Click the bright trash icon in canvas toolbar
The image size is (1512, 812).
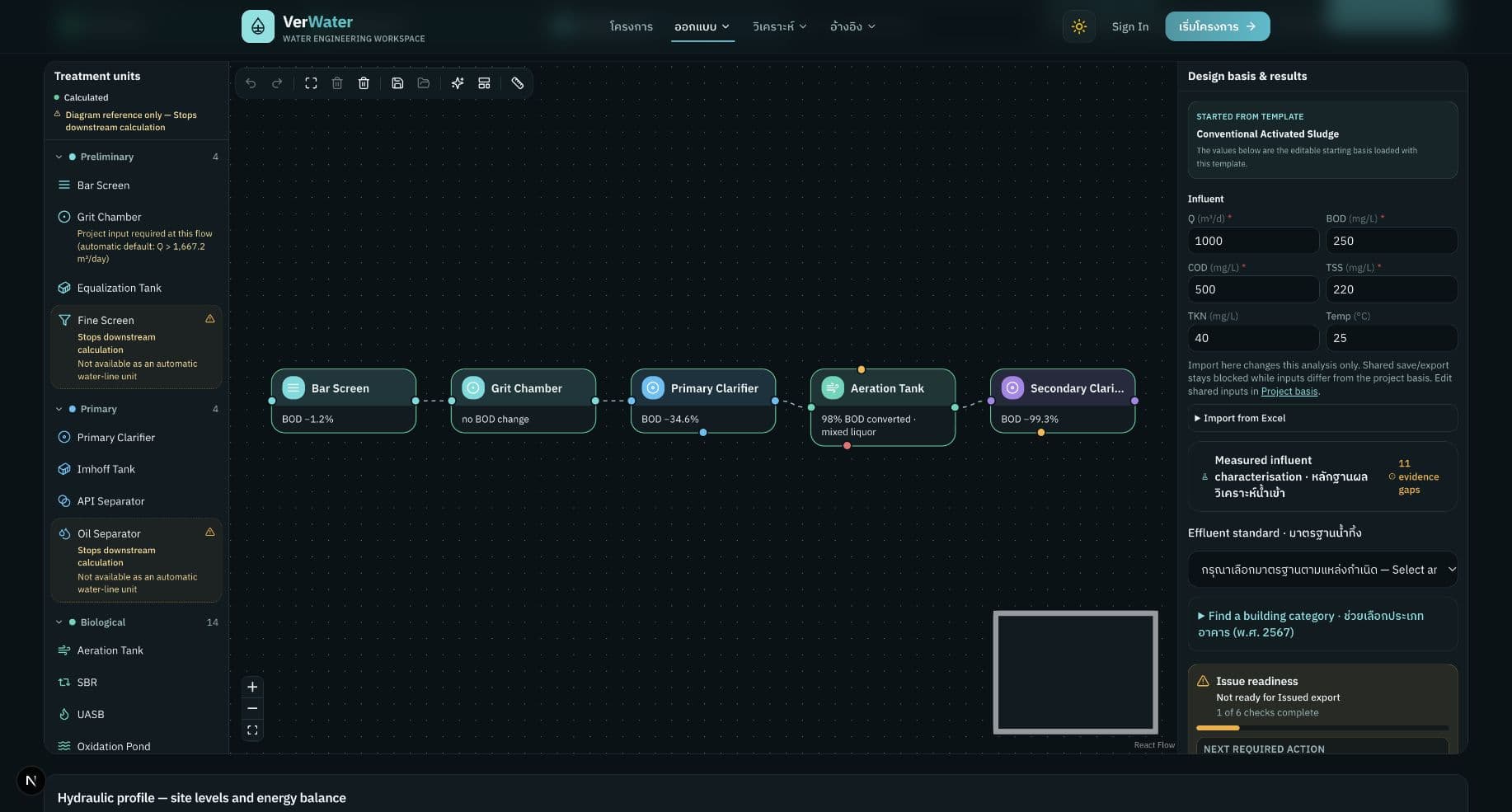click(x=364, y=83)
